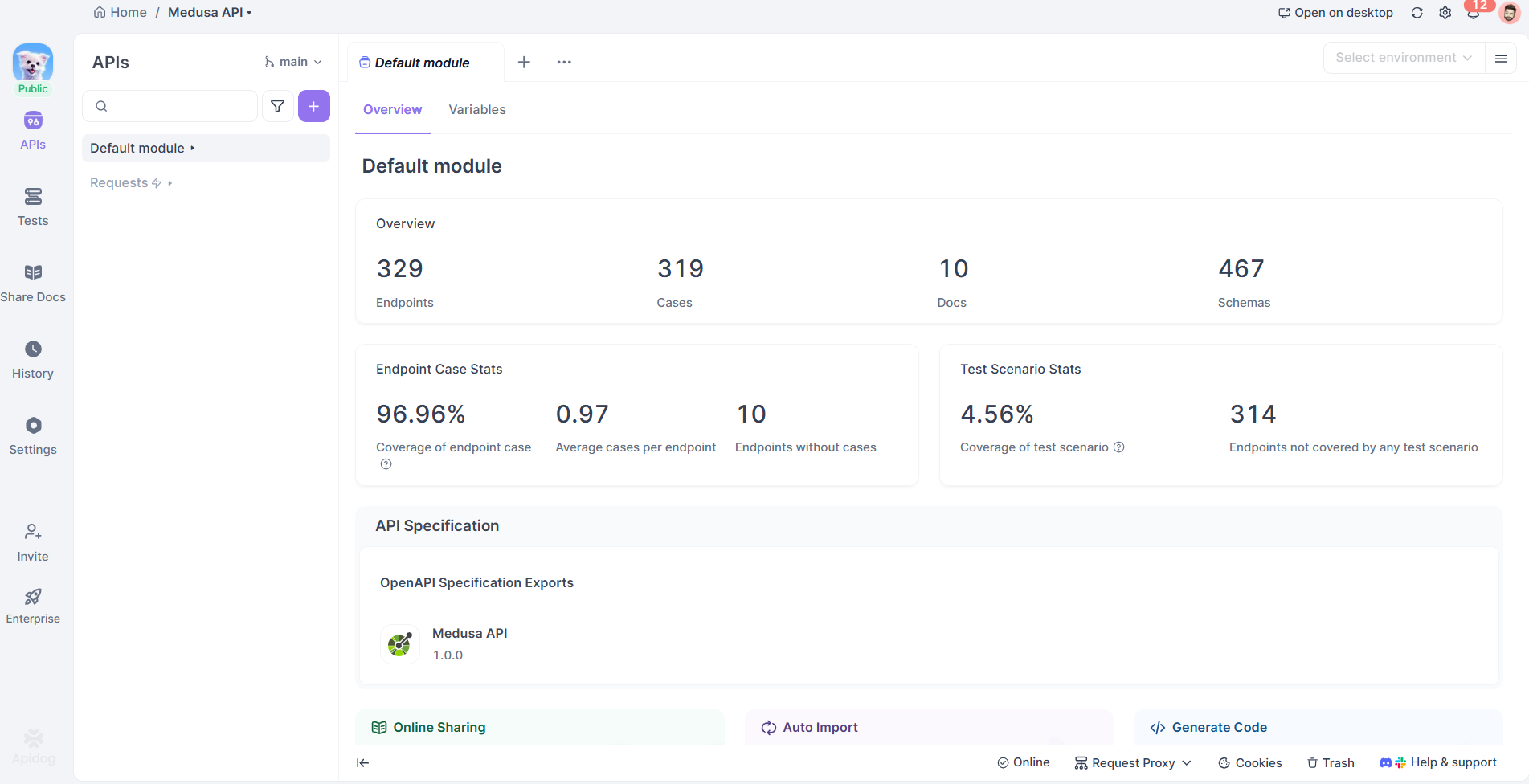Screen dimensions: 1529x784
Task: Click Open on desktop
Action: pyautogui.click(x=1335, y=13)
